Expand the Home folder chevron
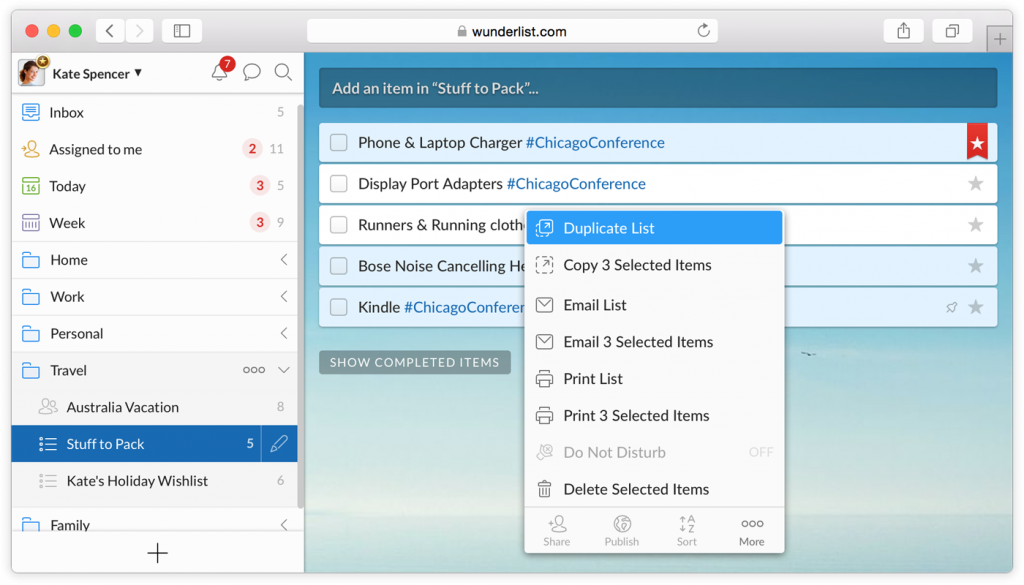Image resolution: width=1024 pixels, height=585 pixels. point(284,260)
